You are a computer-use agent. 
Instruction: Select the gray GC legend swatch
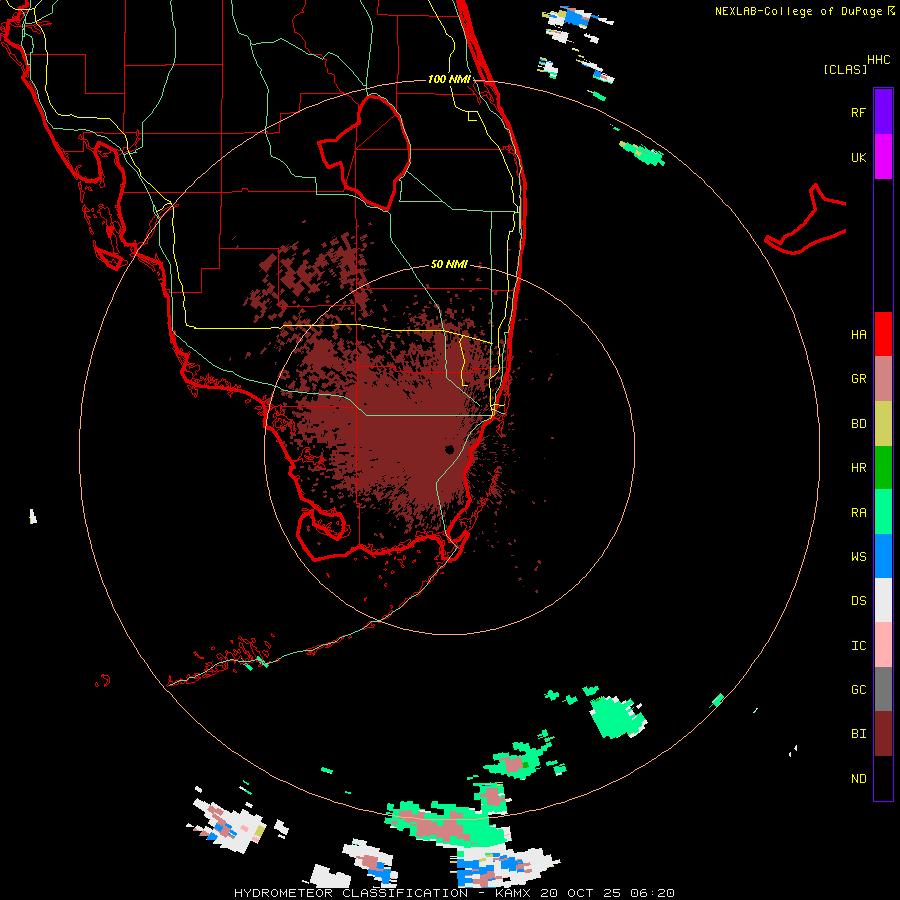tap(883, 689)
